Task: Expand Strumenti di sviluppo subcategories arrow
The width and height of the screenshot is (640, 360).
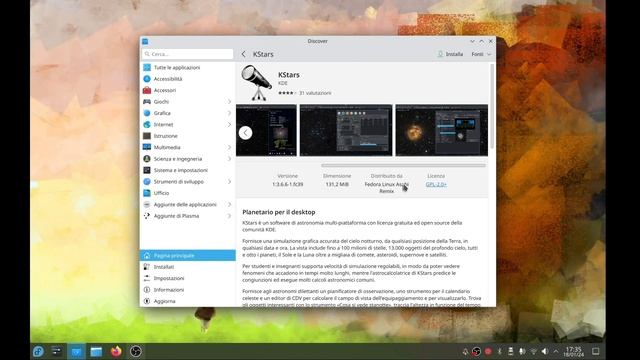Action: pos(229,182)
